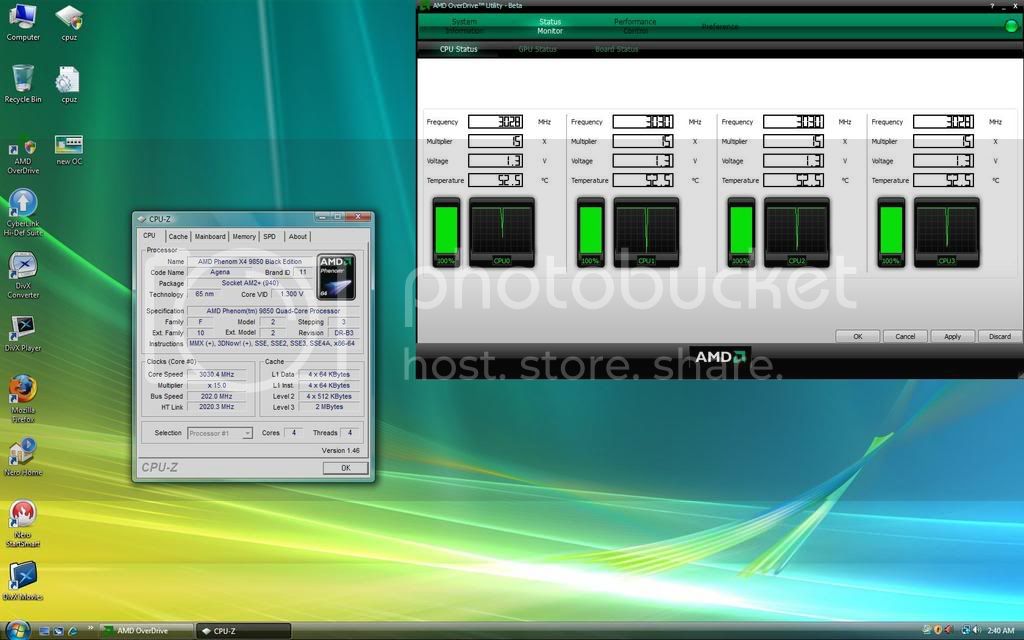
Task: Open the Computer desktop icon
Action: (23, 21)
